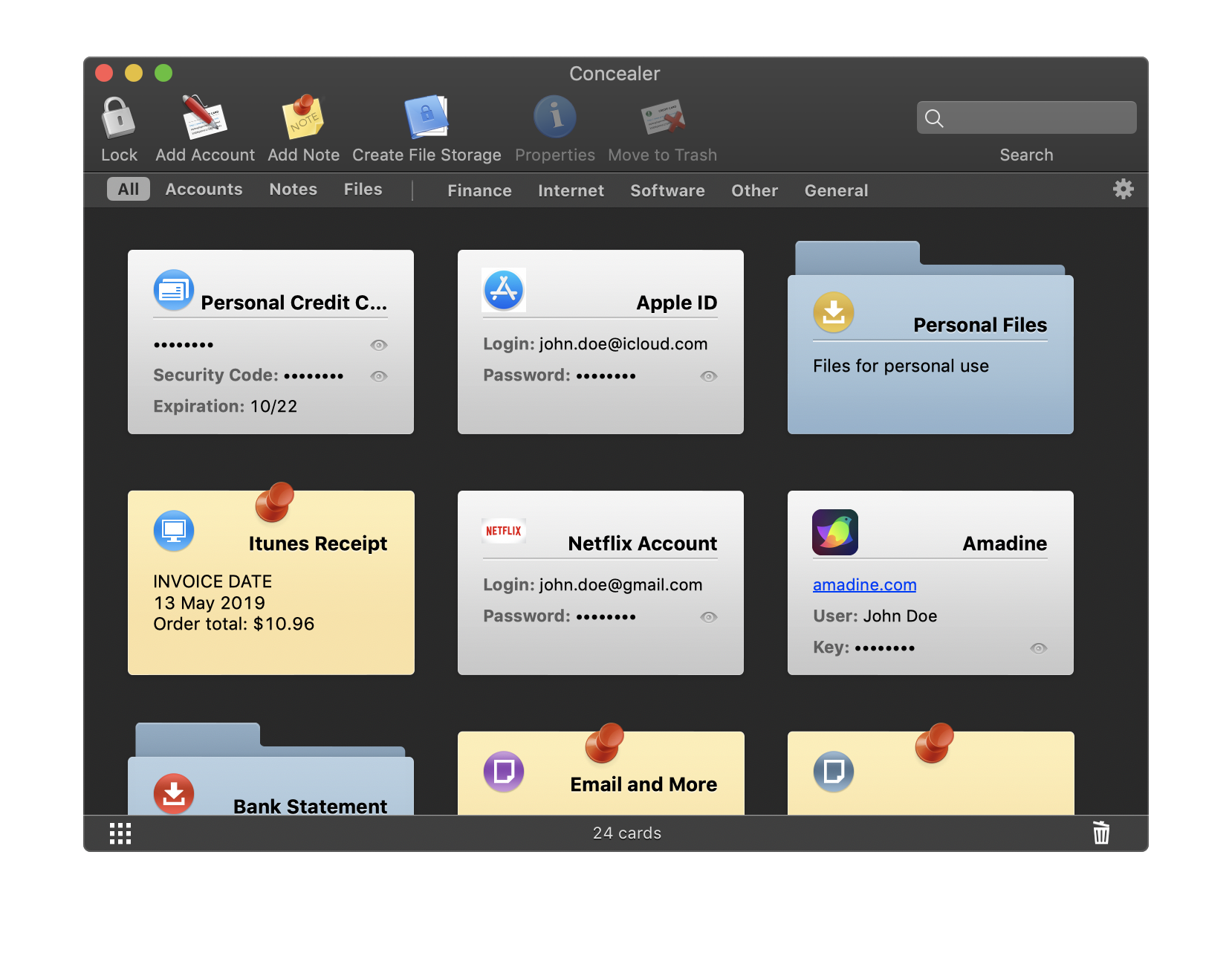
Task: Click the Netflix logo icon
Action: click(x=504, y=531)
